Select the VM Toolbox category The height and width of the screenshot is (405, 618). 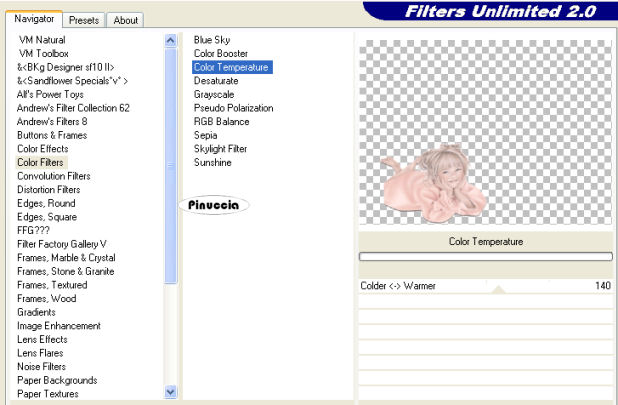(x=44, y=53)
